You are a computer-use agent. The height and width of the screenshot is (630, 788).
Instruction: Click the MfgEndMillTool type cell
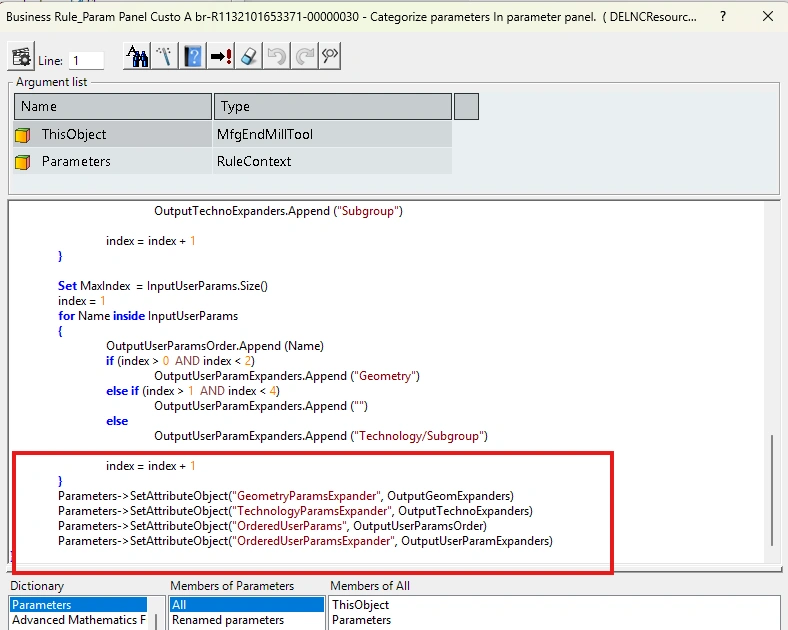332,134
